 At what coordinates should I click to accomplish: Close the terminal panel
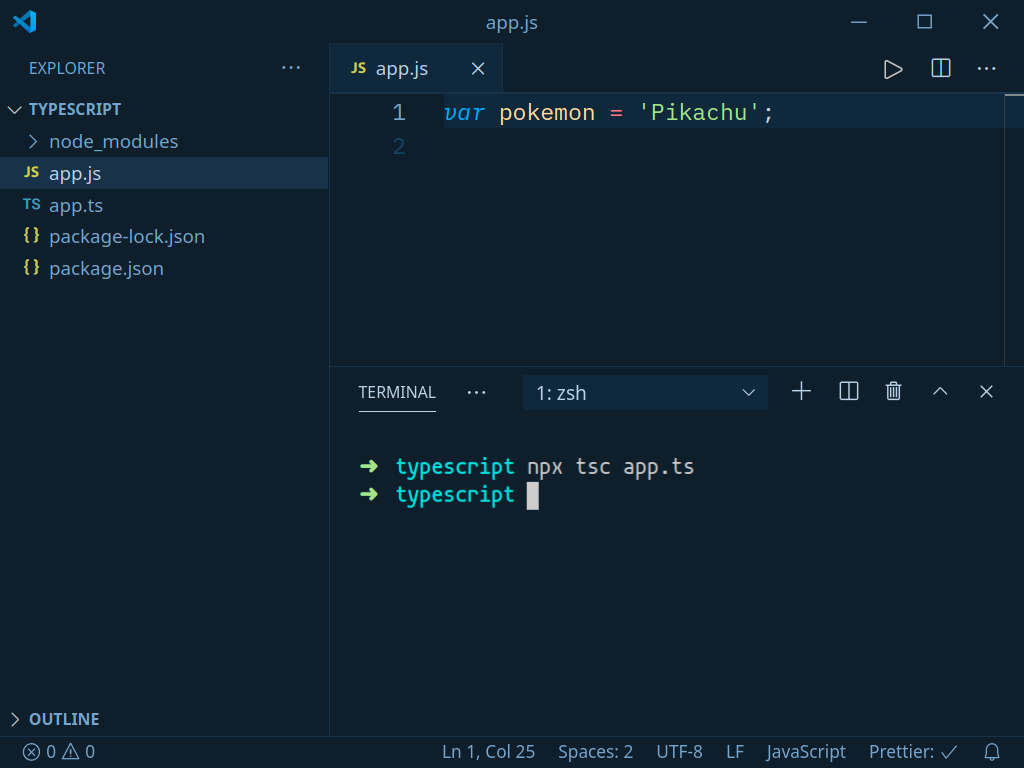click(986, 391)
